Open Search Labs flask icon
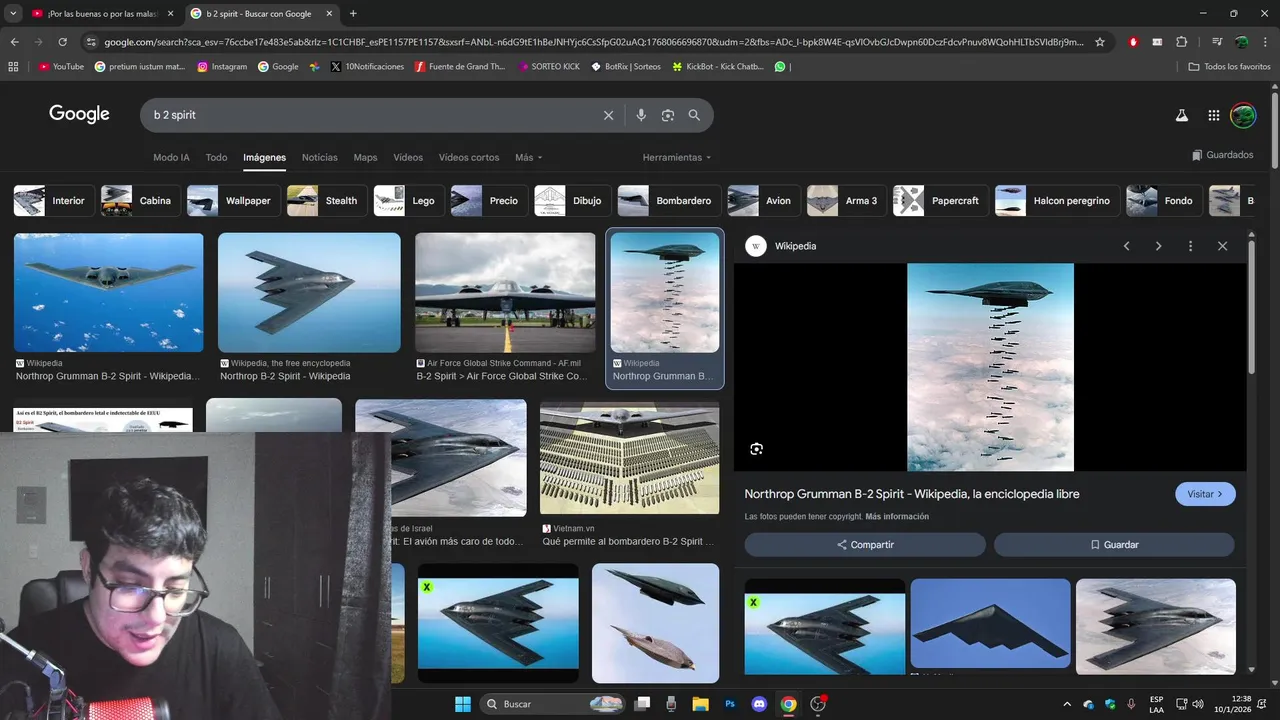The height and width of the screenshot is (720, 1280). 1181,115
